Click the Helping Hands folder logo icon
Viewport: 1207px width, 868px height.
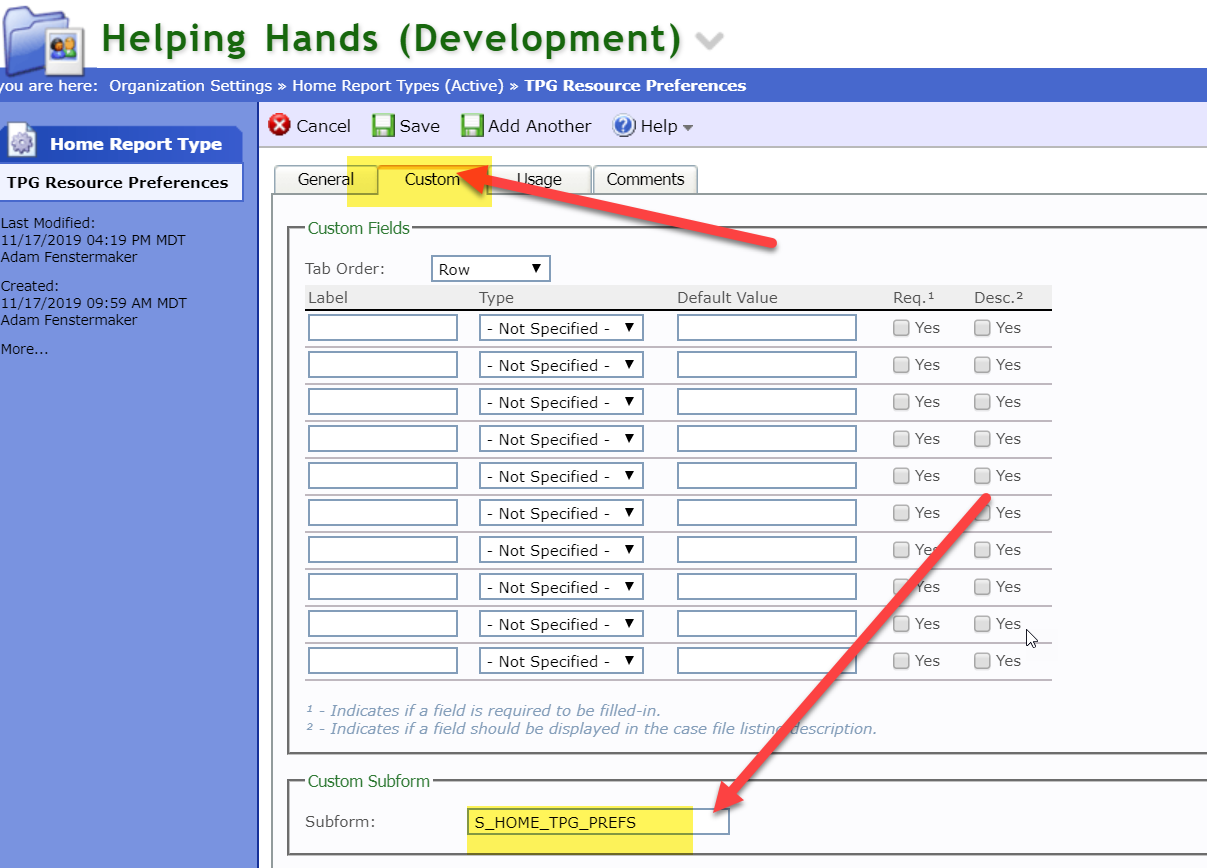click(x=45, y=40)
